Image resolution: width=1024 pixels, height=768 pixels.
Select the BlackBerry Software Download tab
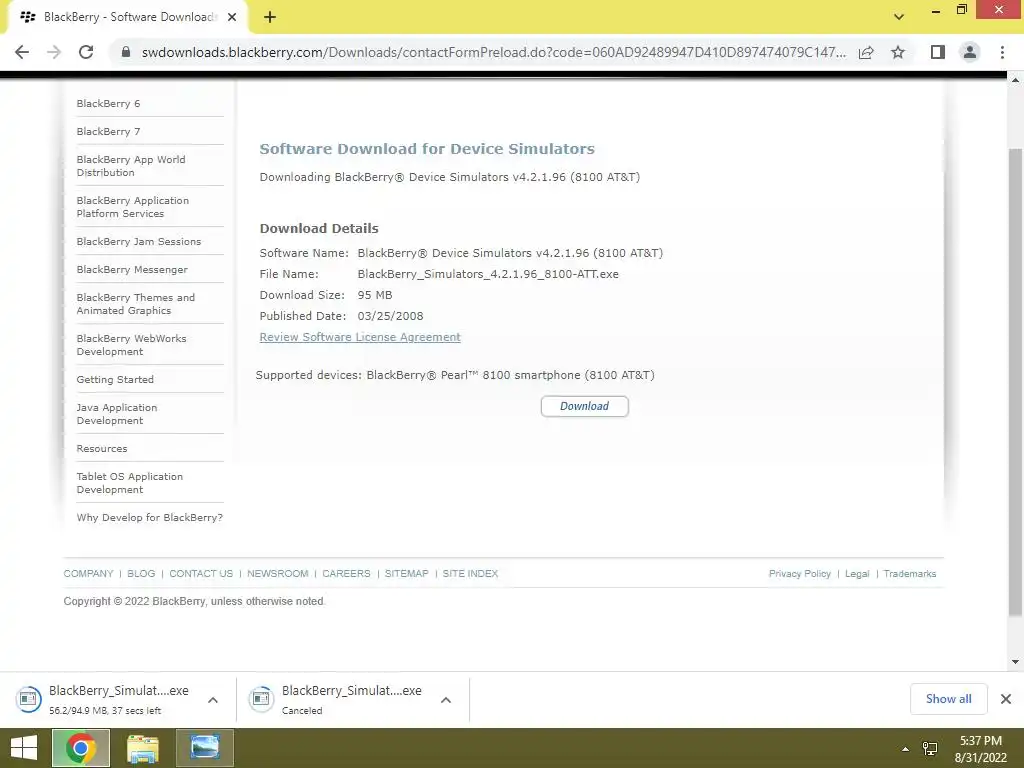[x=128, y=17]
